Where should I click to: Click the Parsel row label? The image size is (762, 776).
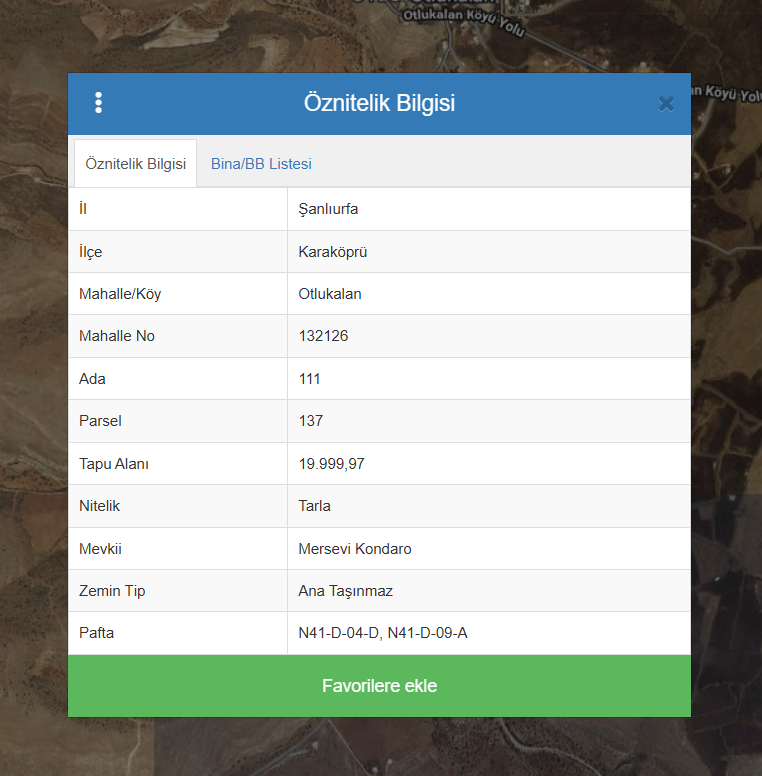pos(100,421)
